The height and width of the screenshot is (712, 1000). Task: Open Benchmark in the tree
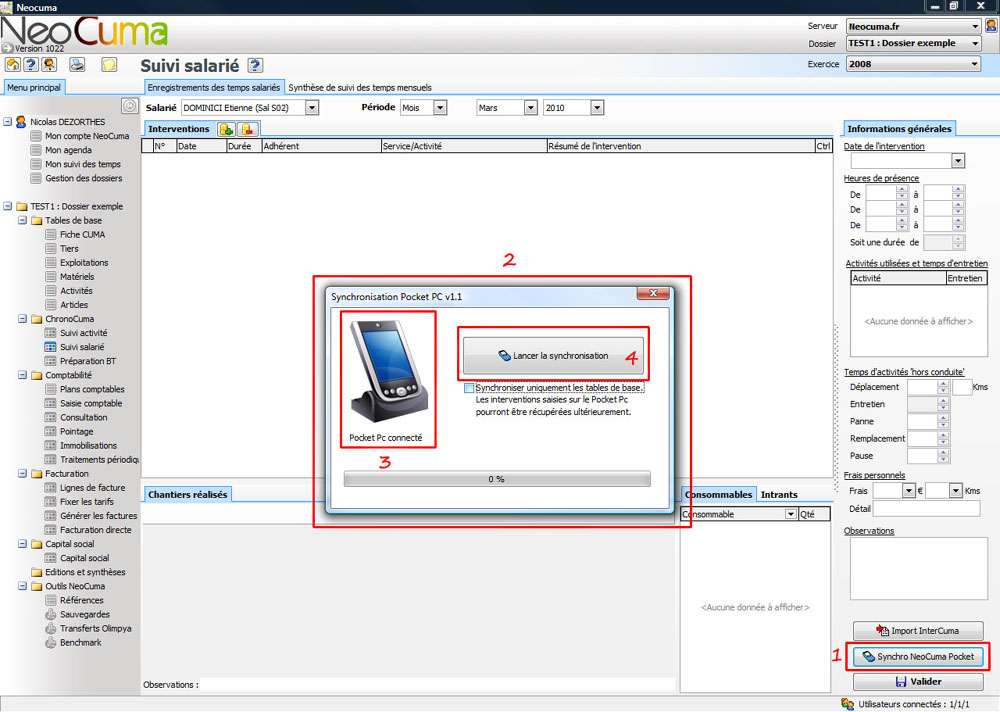[80, 642]
